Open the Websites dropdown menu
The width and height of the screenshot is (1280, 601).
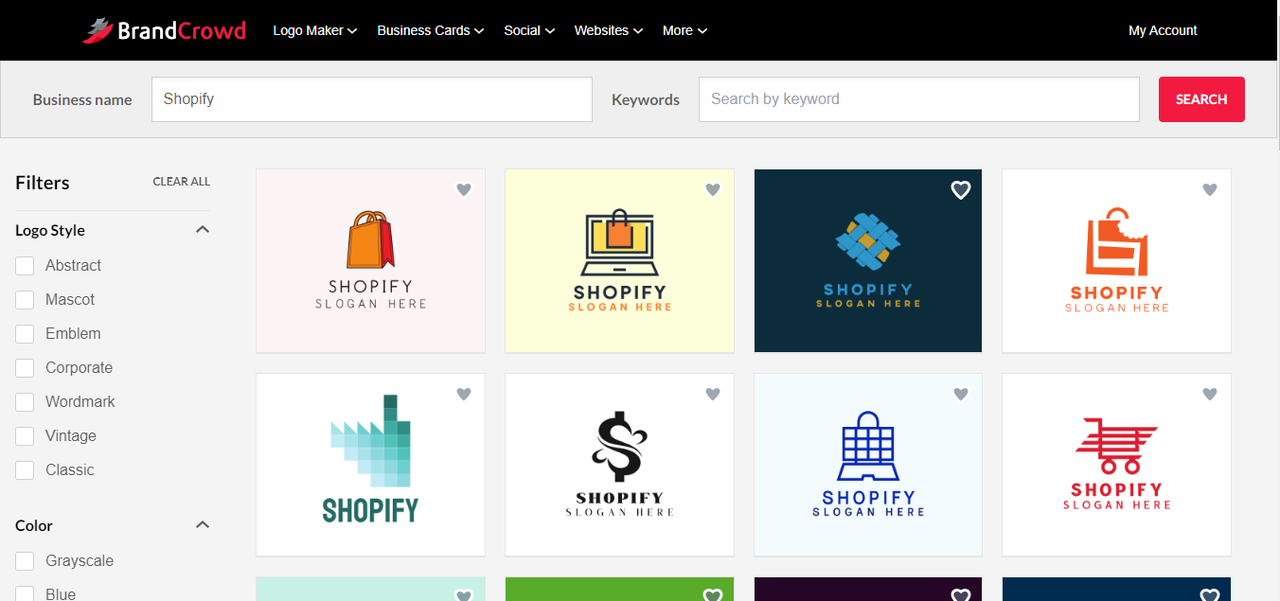click(608, 30)
